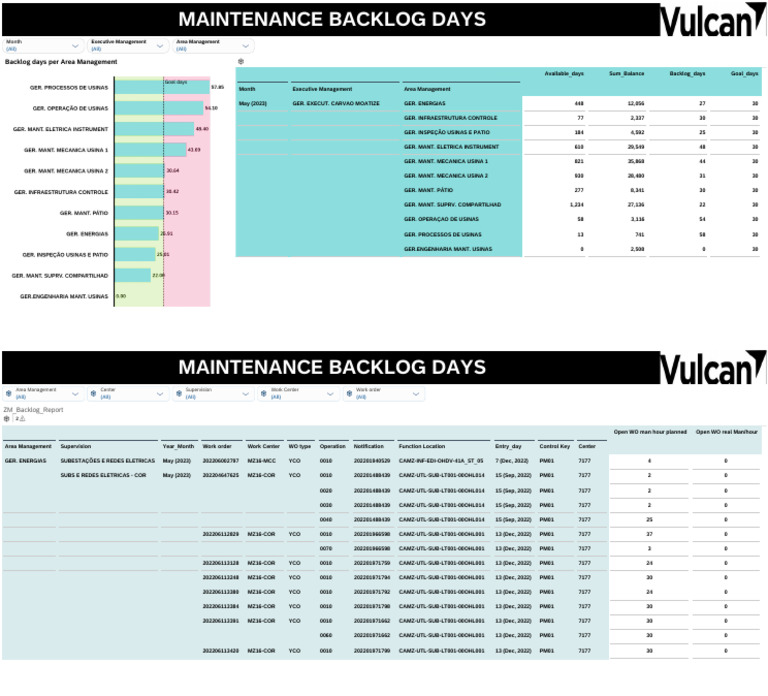Click work order 202206002797 cell
This screenshot has width=768, height=696.
(220, 461)
